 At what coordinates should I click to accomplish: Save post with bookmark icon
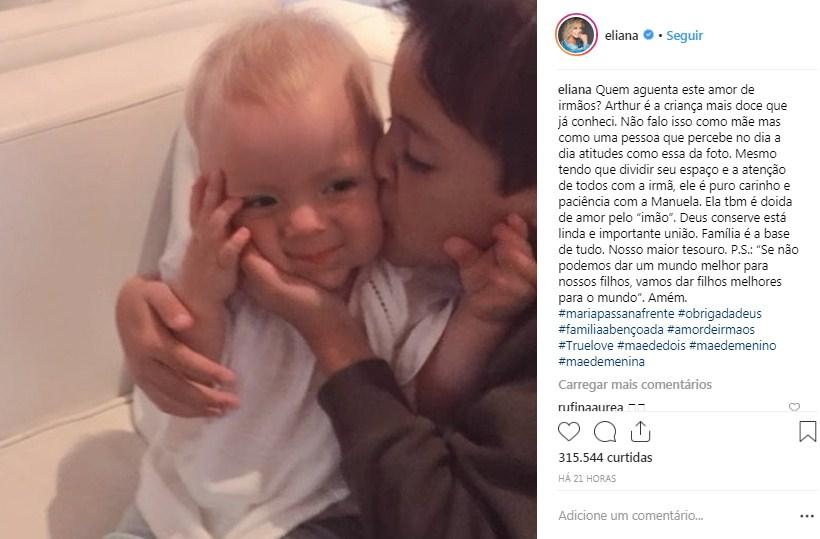807,432
